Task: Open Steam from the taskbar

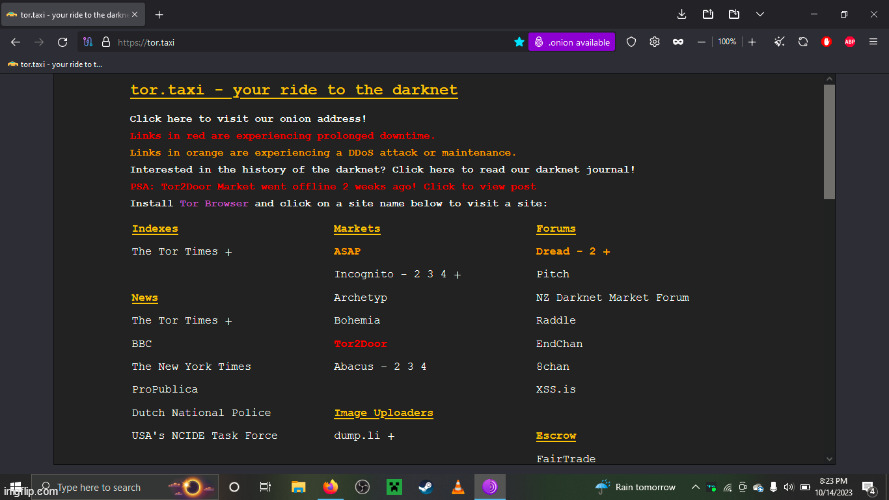Action: click(426, 486)
